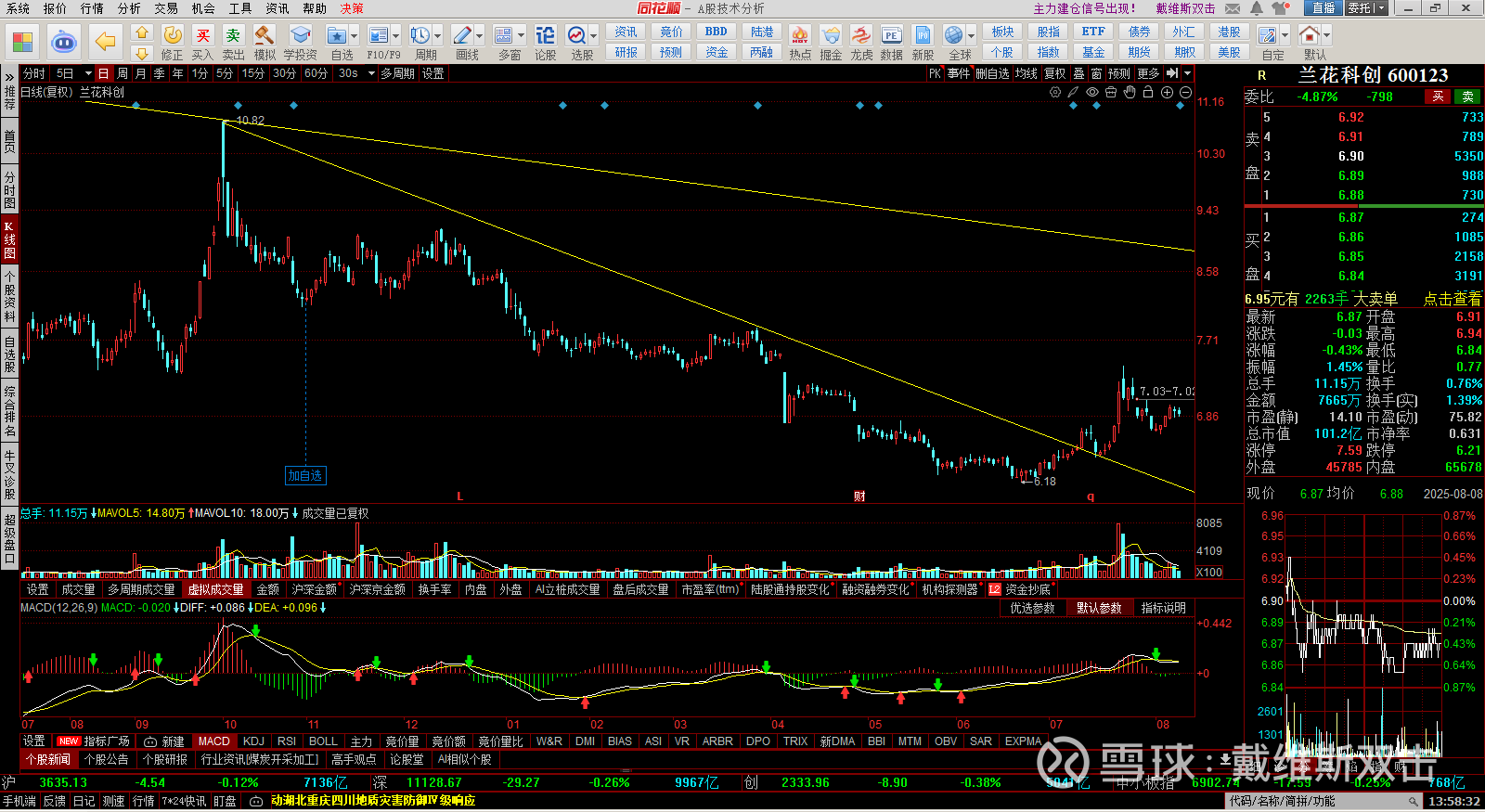Toggle 复权 price adjustment
The width and height of the screenshot is (1485, 812).
tap(1054, 73)
